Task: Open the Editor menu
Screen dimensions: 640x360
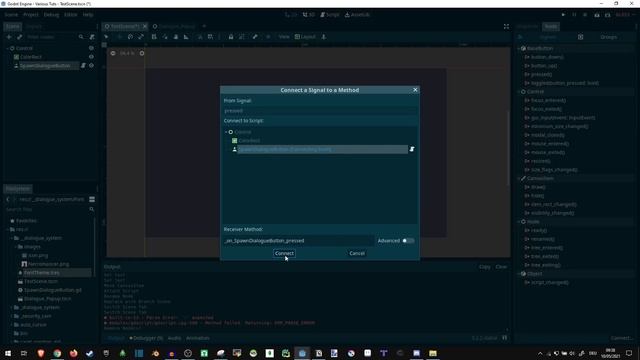Action: [x=71, y=15]
